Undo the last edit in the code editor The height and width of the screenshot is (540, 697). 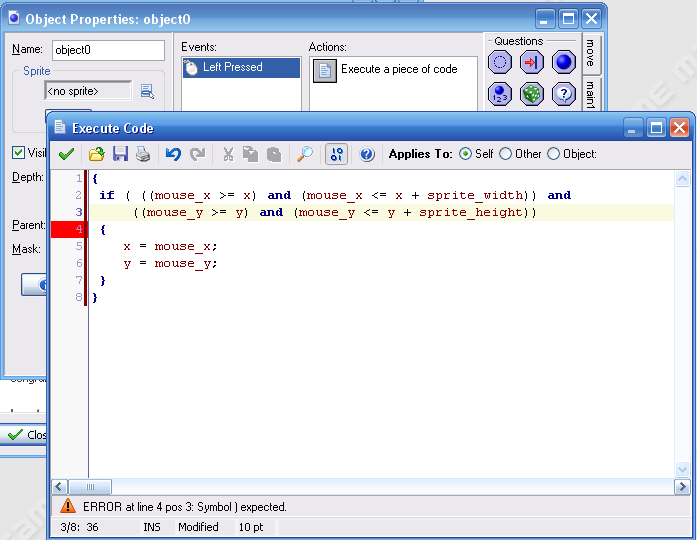click(173, 154)
